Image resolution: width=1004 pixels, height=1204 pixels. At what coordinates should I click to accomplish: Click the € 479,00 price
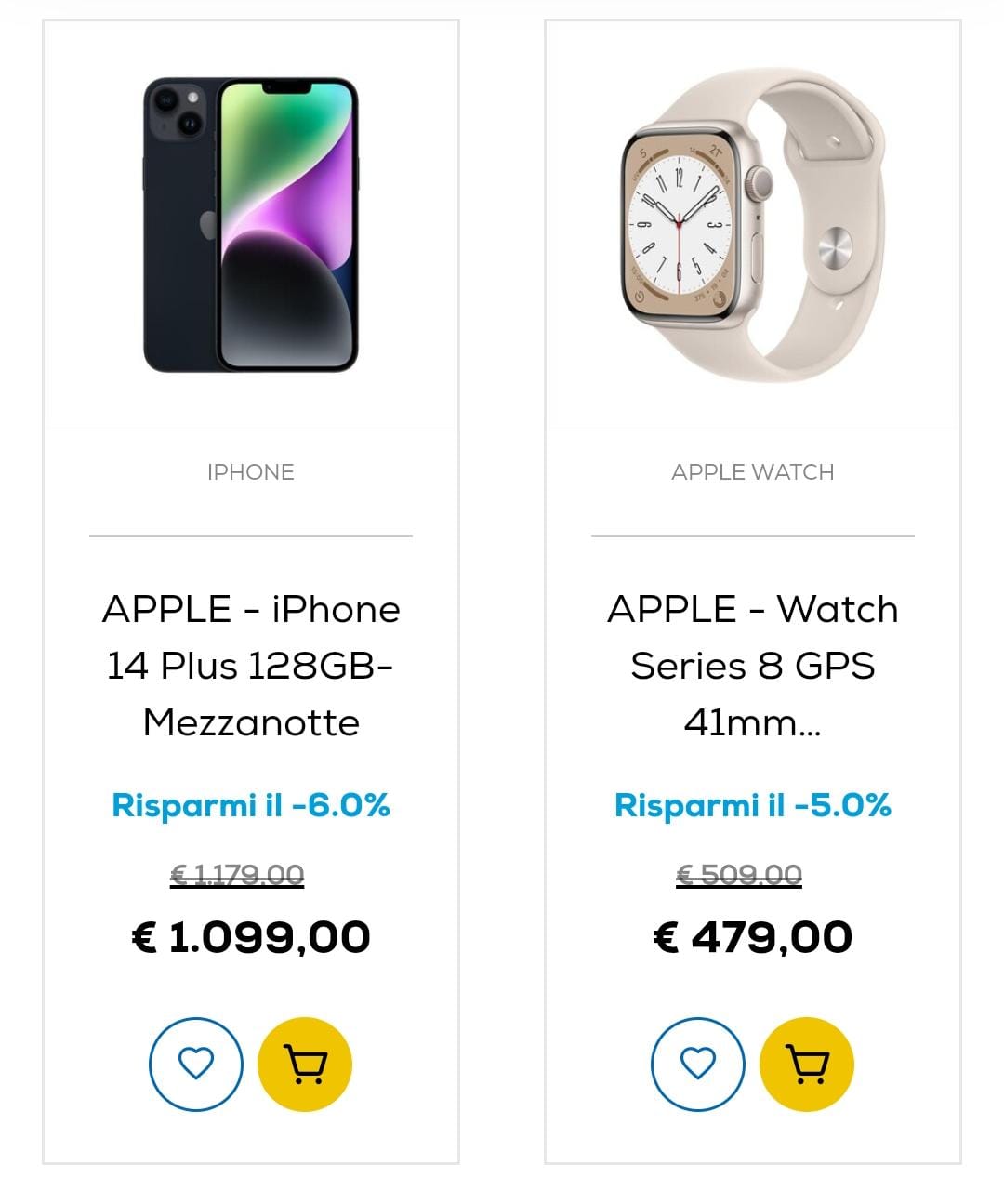click(x=753, y=937)
